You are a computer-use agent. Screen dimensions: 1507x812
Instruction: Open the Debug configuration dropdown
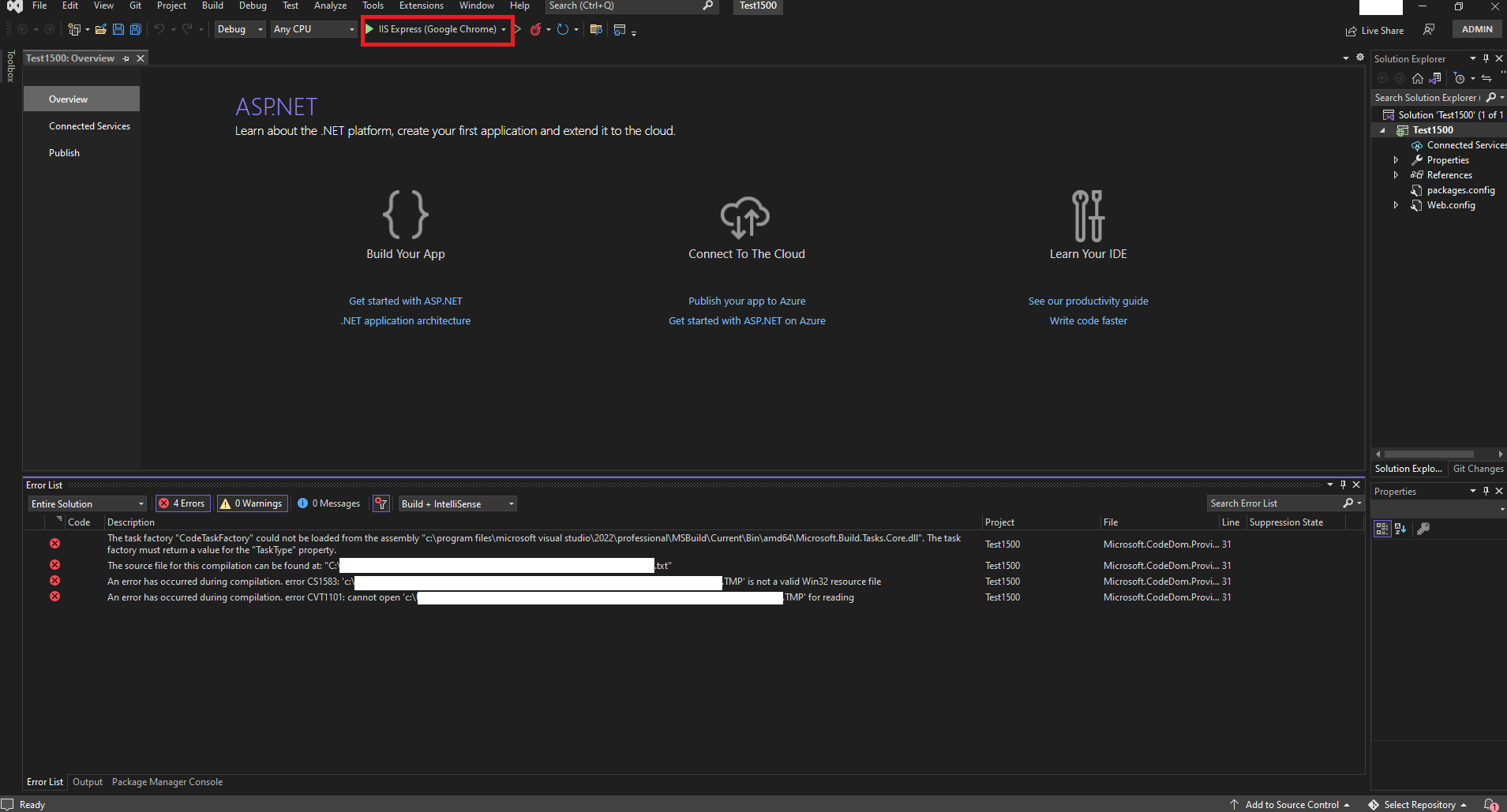point(241,29)
